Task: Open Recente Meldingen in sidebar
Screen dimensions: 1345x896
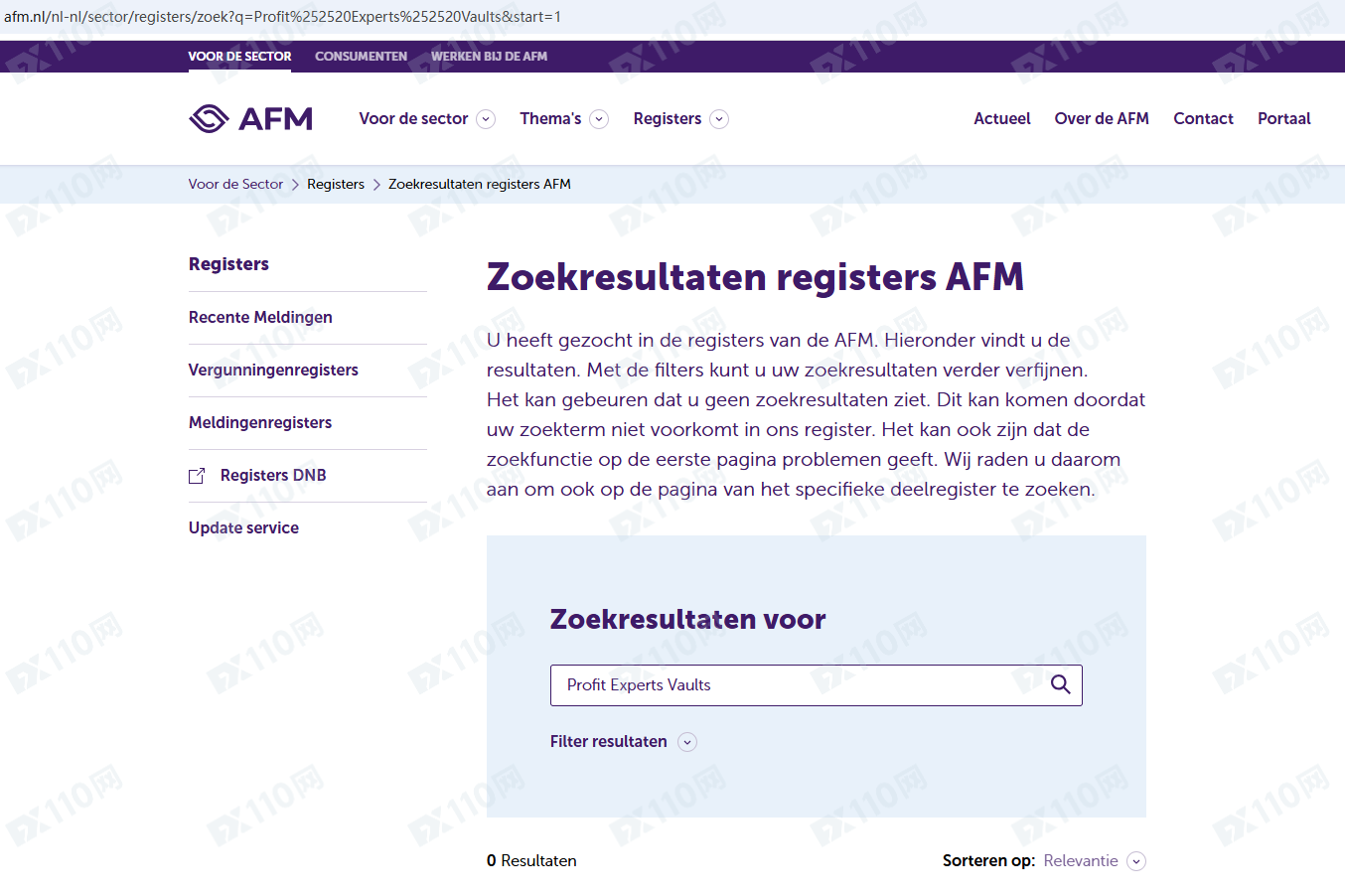Action: pyautogui.click(x=260, y=318)
